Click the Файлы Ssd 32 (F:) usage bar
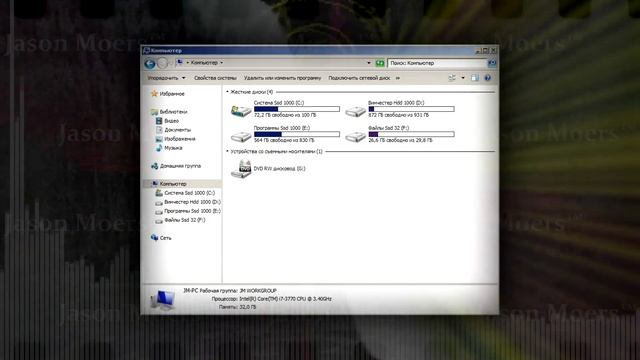The image size is (640, 360). (411, 134)
